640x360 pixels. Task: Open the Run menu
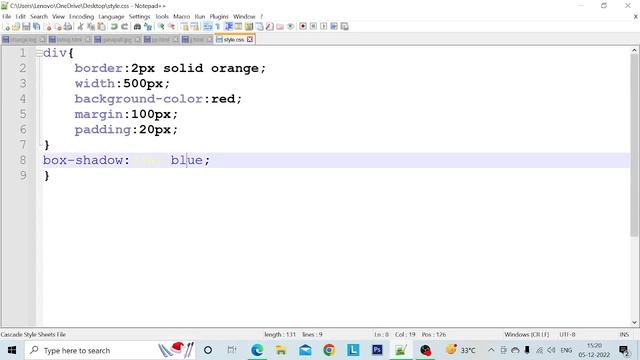pos(200,17)
